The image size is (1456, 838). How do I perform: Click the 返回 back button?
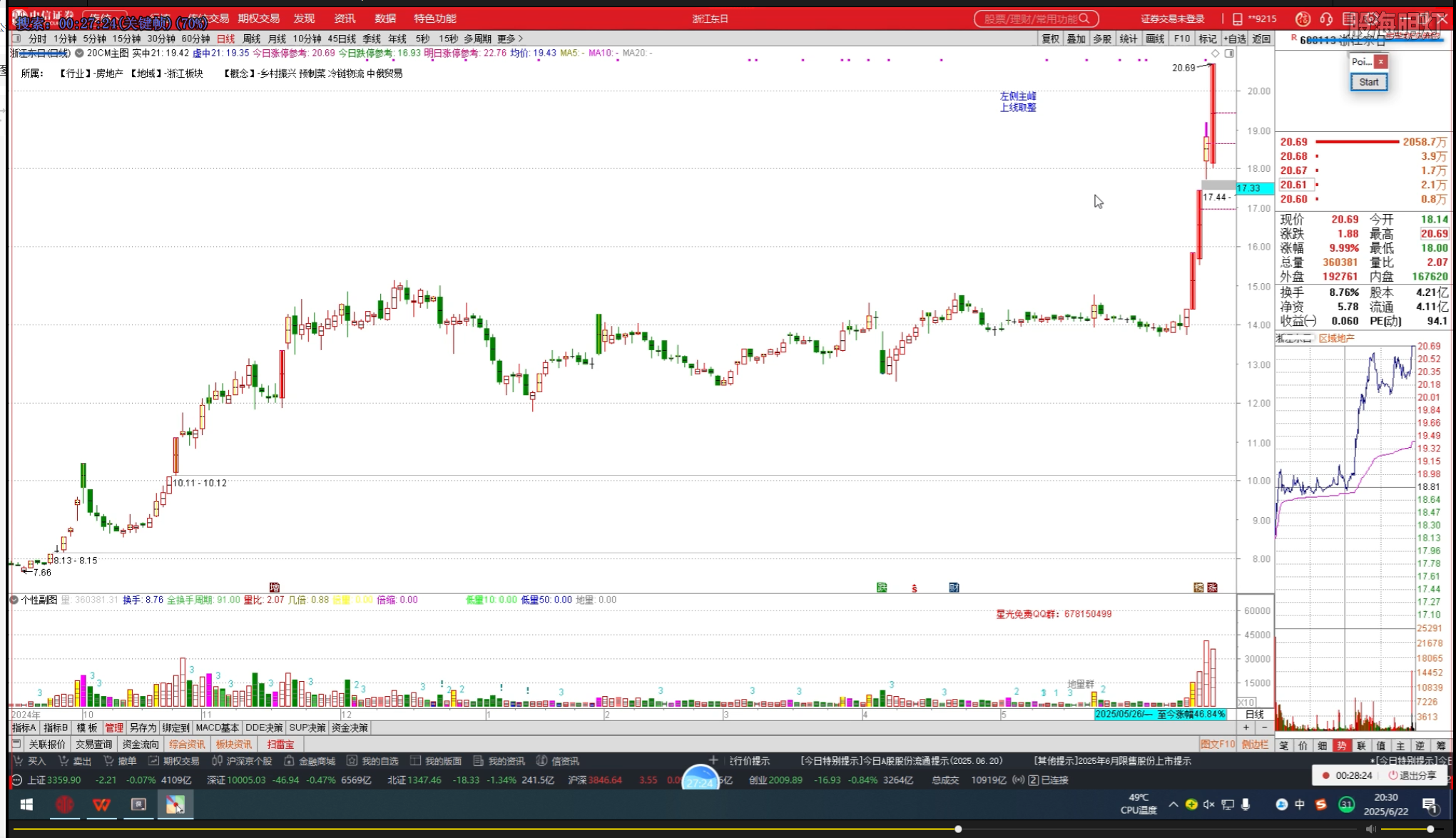pyautogui.click(x=1261, y=39)
